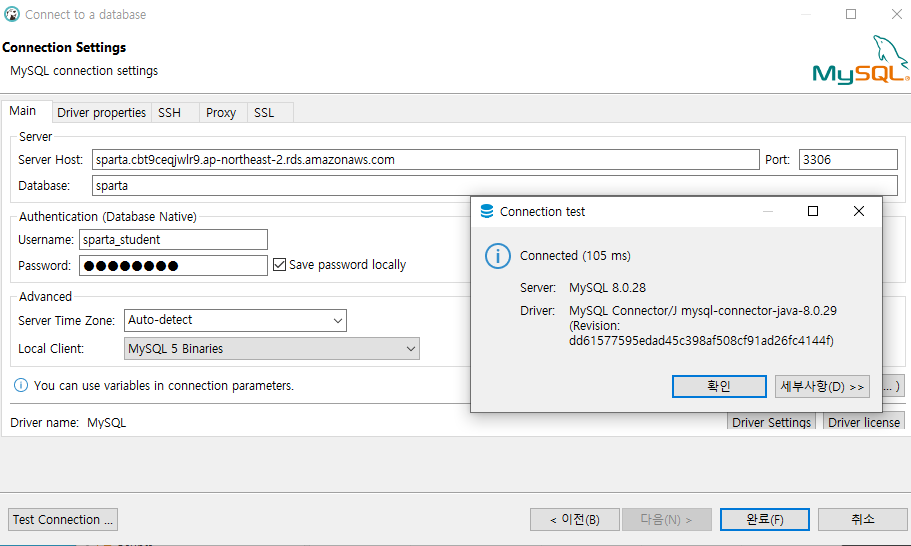Open Driver Settings

click(772, 422)
